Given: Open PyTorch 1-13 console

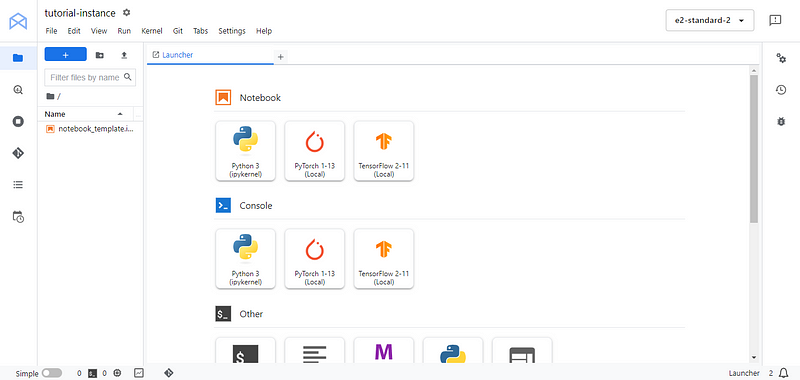Looking at the screenshot, I should coord(315,259).
